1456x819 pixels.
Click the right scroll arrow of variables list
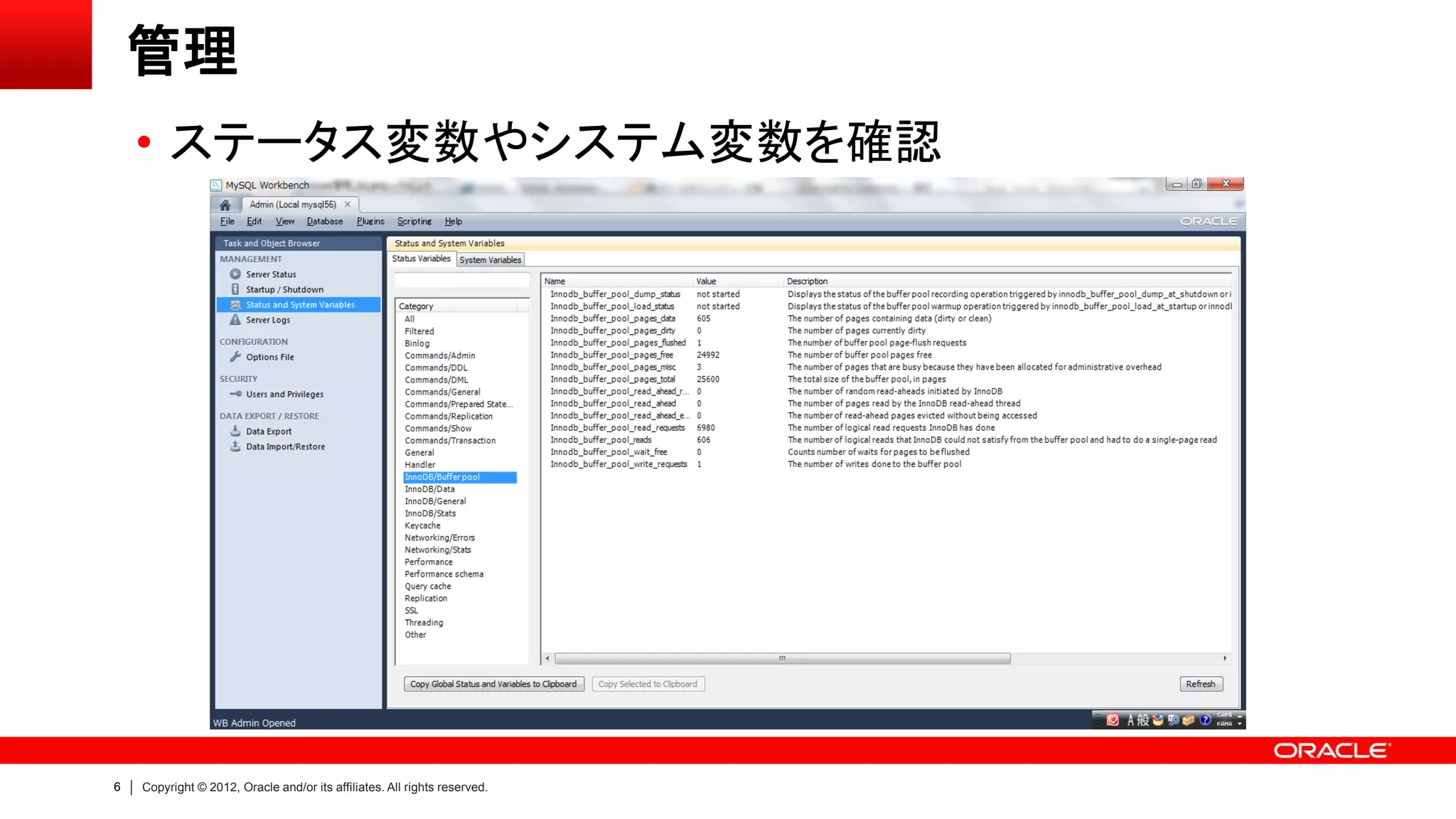point(1225,658)
